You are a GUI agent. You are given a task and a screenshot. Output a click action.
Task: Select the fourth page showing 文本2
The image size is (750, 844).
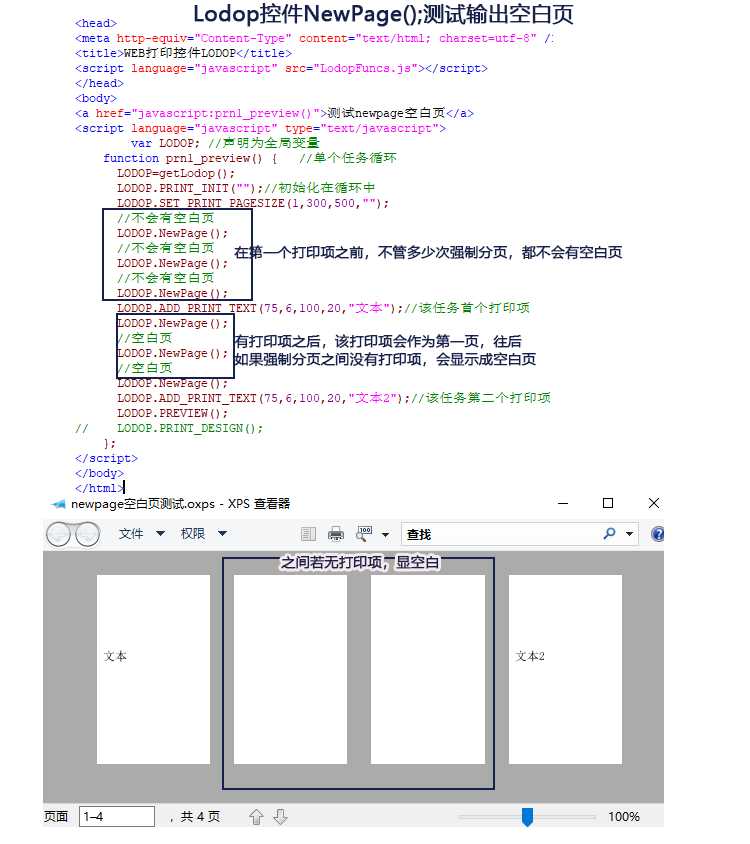[565, 669]
